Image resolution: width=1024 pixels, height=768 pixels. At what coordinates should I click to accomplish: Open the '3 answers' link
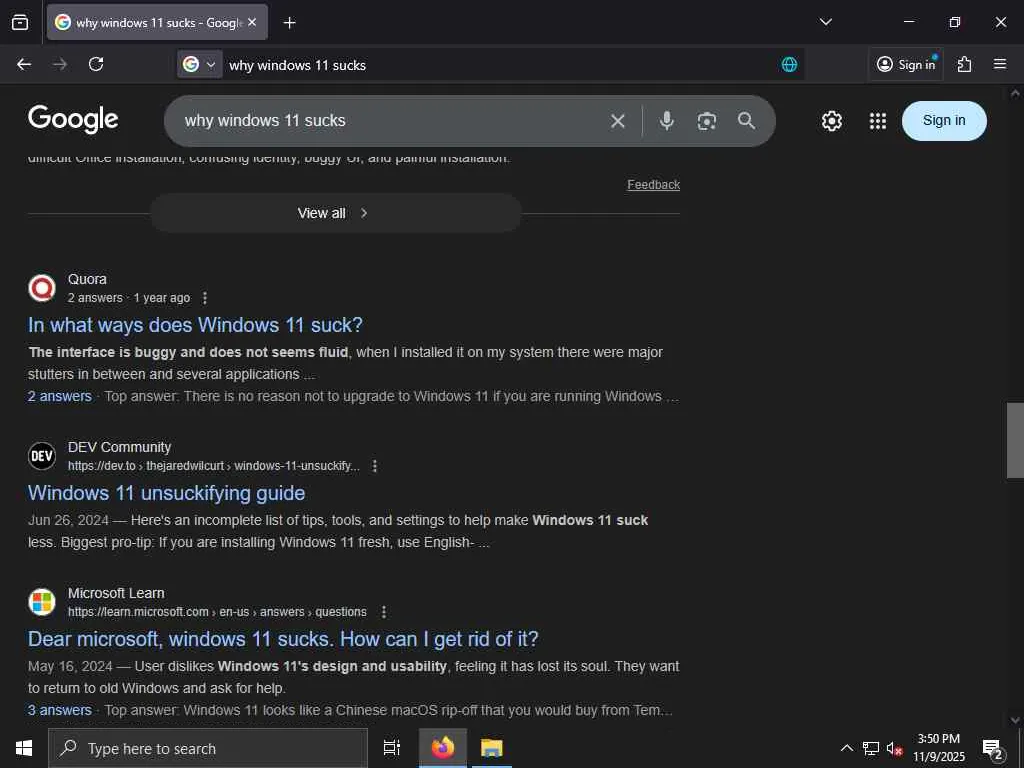pos(59,710)
